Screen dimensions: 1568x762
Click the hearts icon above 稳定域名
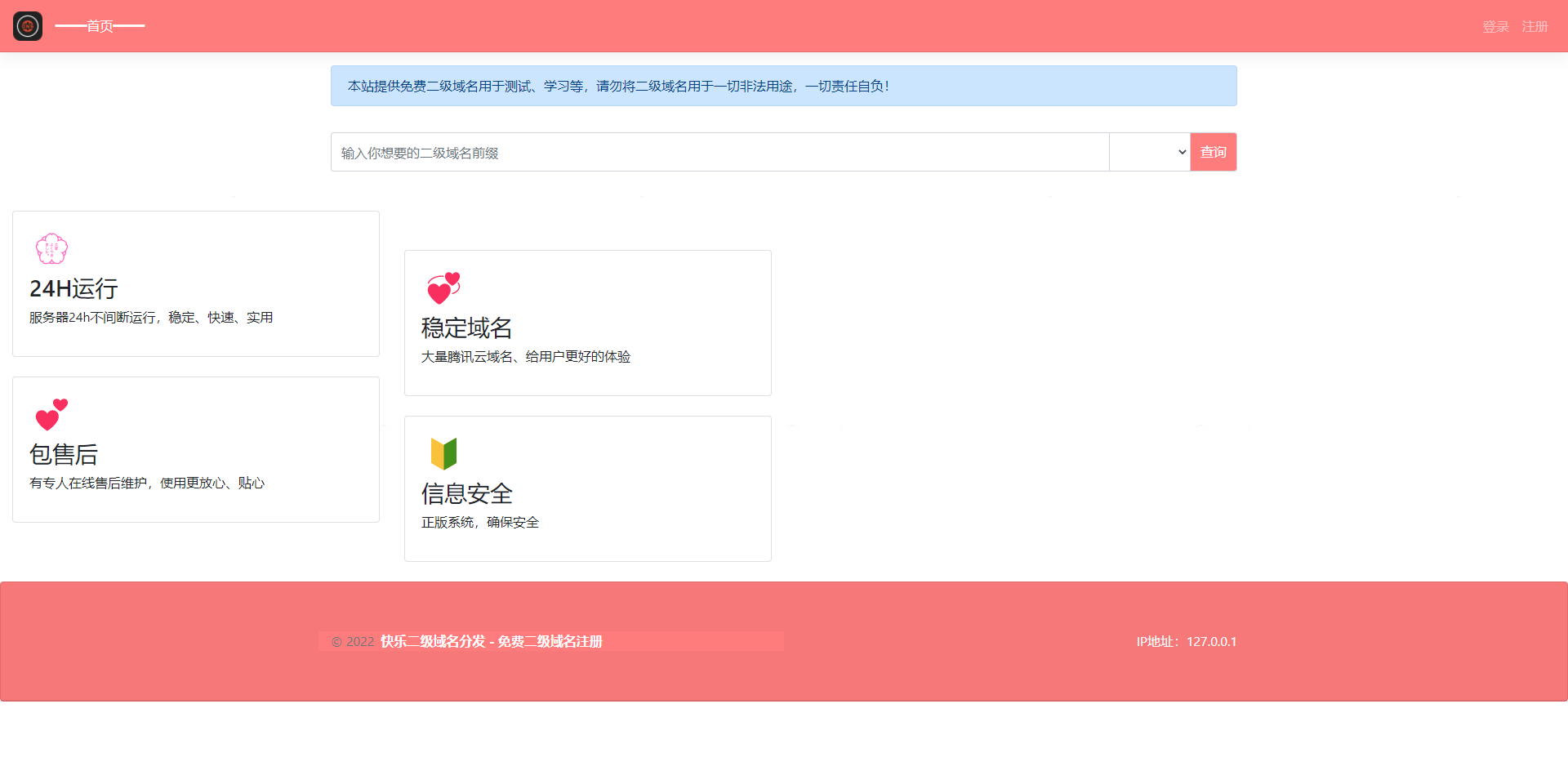443,288
